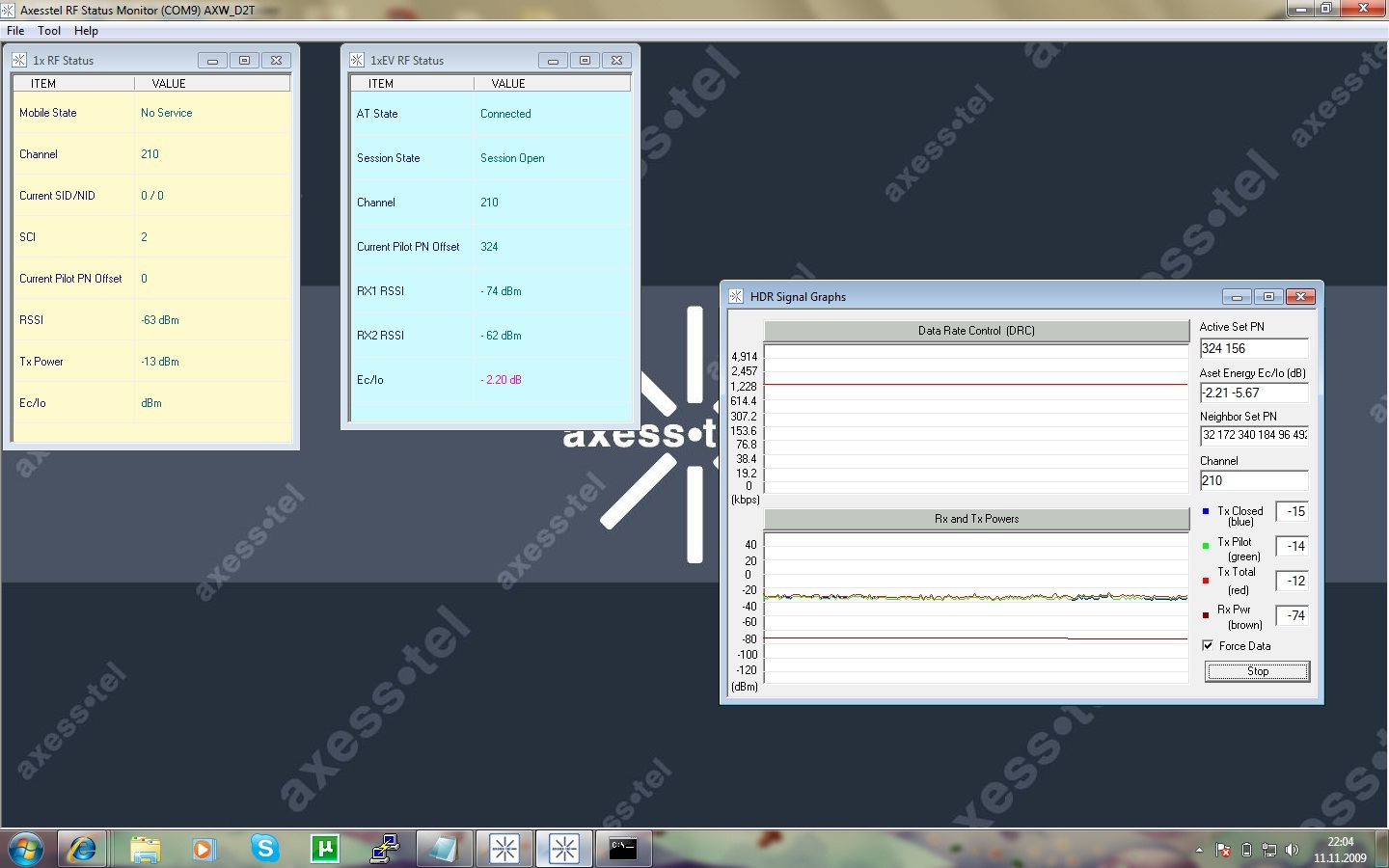Image resolution: width=1389 pixels, height=868 pixels.
Task: Click the Tx Pilot value box
Action: click(1293, 546)
